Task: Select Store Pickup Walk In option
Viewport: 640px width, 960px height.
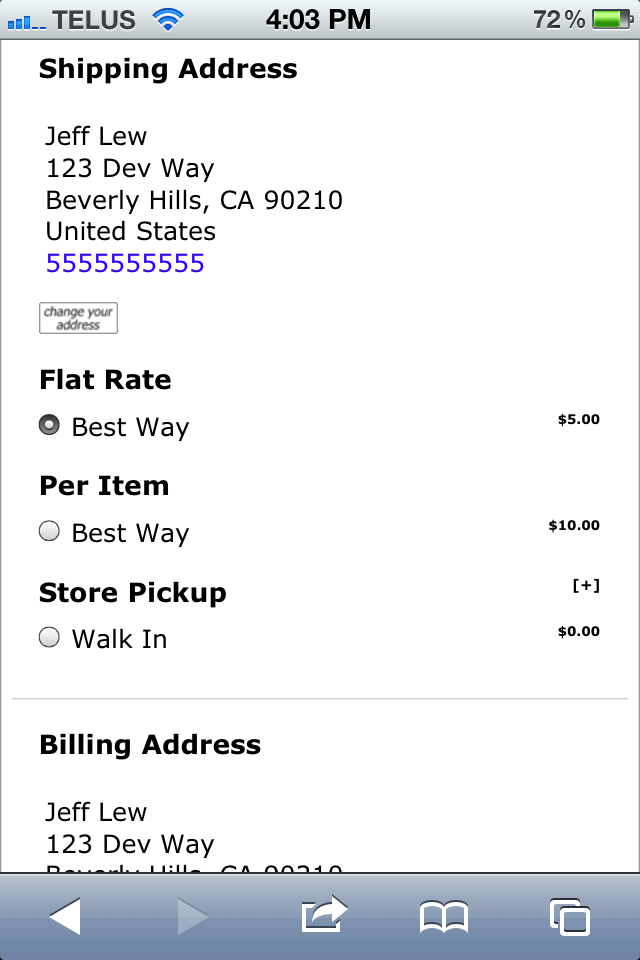Action: 49,637
